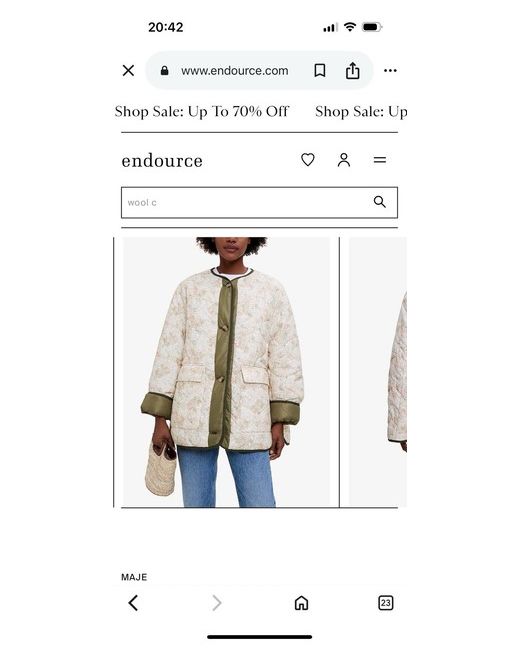This screenshot has width=520, height=650.
Task: Tap the browser home icon
Action: pos(301,603)
